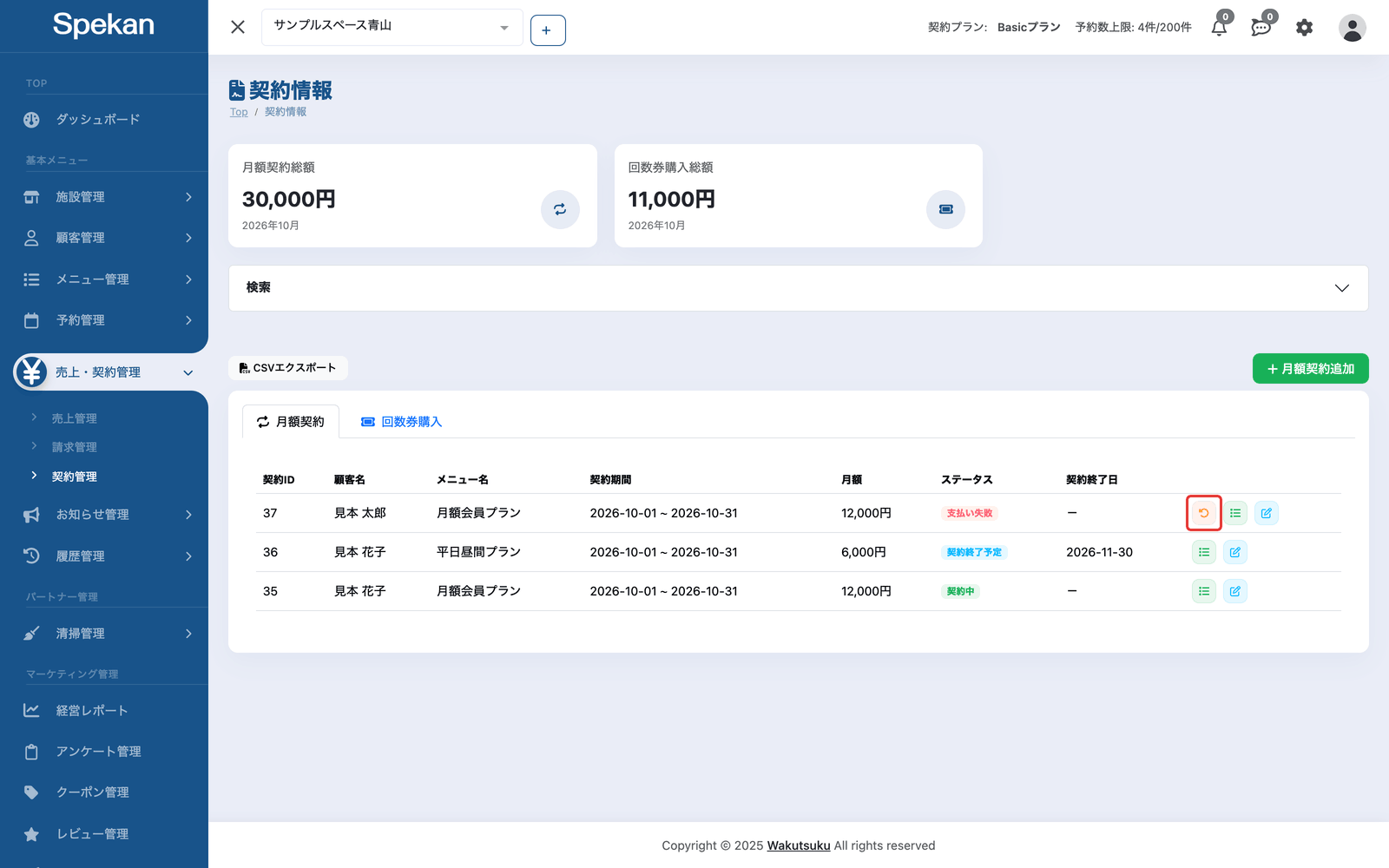This screenshot has height=868, width=1389.
Task: Click the 月額契約追加 button
Action: (1311, 369)
